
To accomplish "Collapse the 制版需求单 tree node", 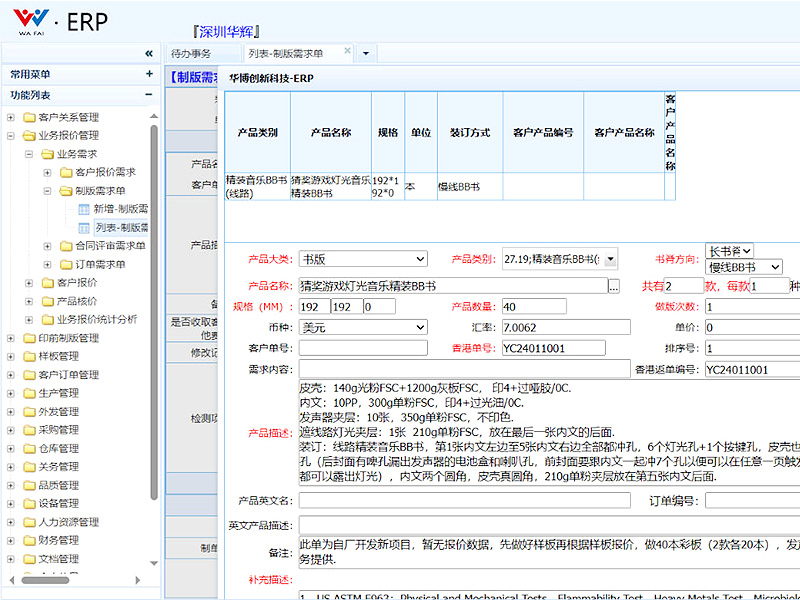I will pos(47,191).
